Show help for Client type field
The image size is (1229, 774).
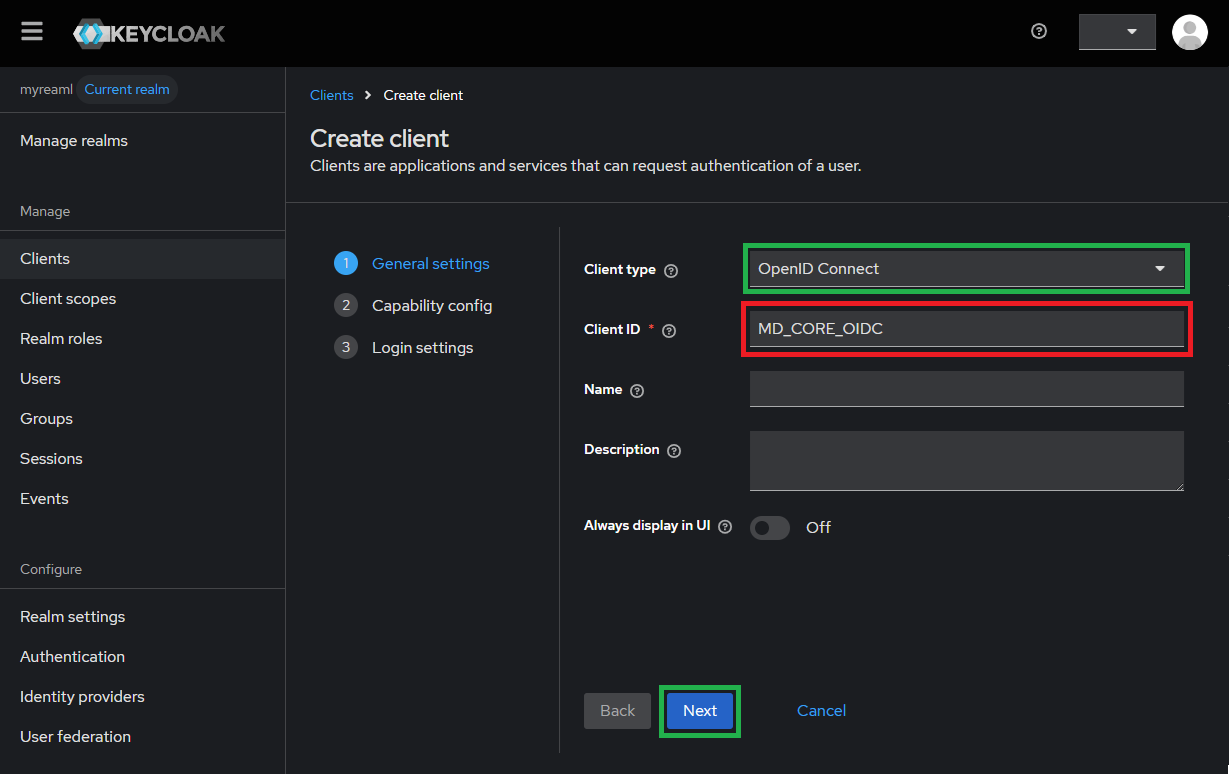point(671,270)
